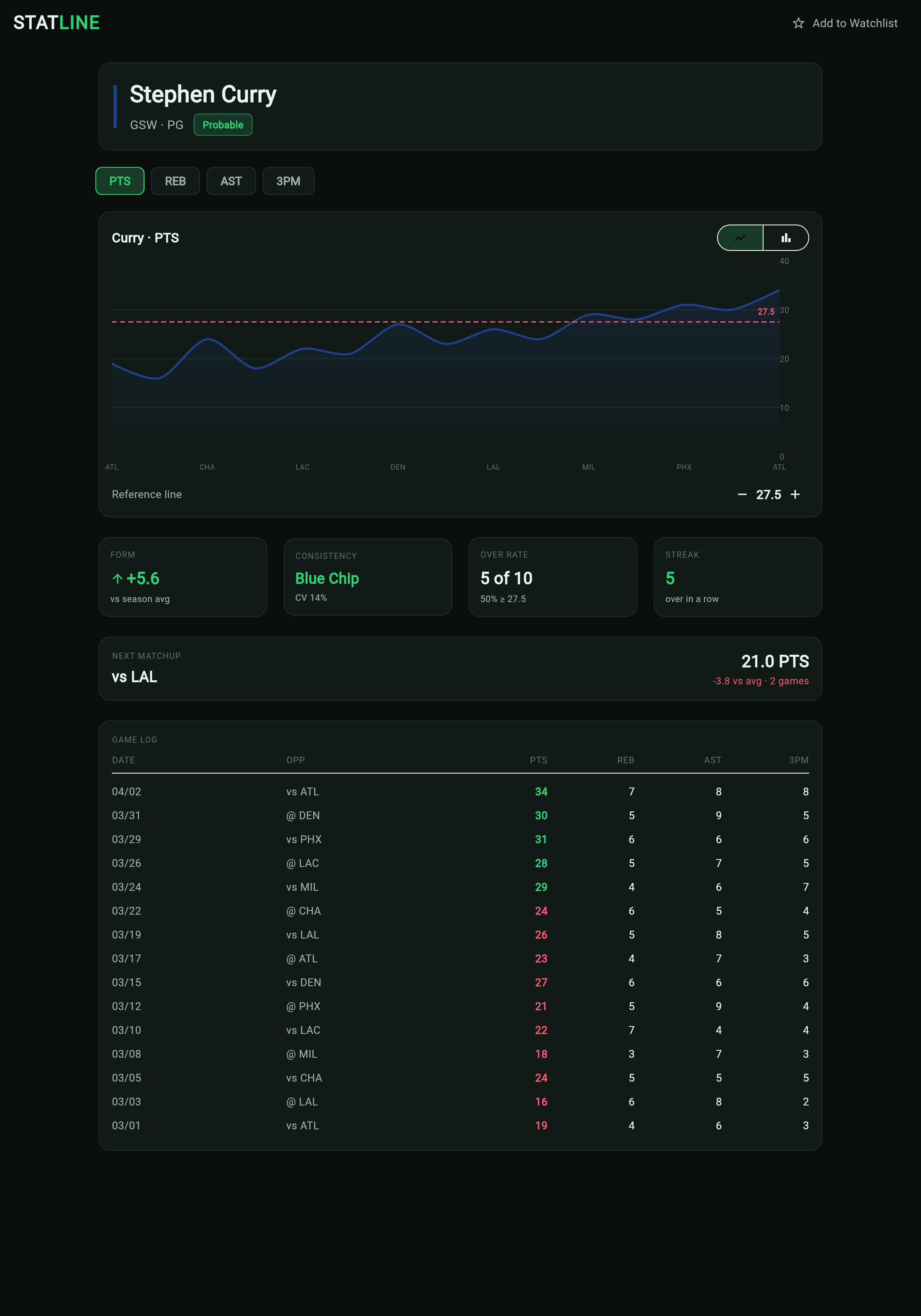Open the Next Matchup vs LAL card
Screen dimensions: 921x1316
point(460,669)
